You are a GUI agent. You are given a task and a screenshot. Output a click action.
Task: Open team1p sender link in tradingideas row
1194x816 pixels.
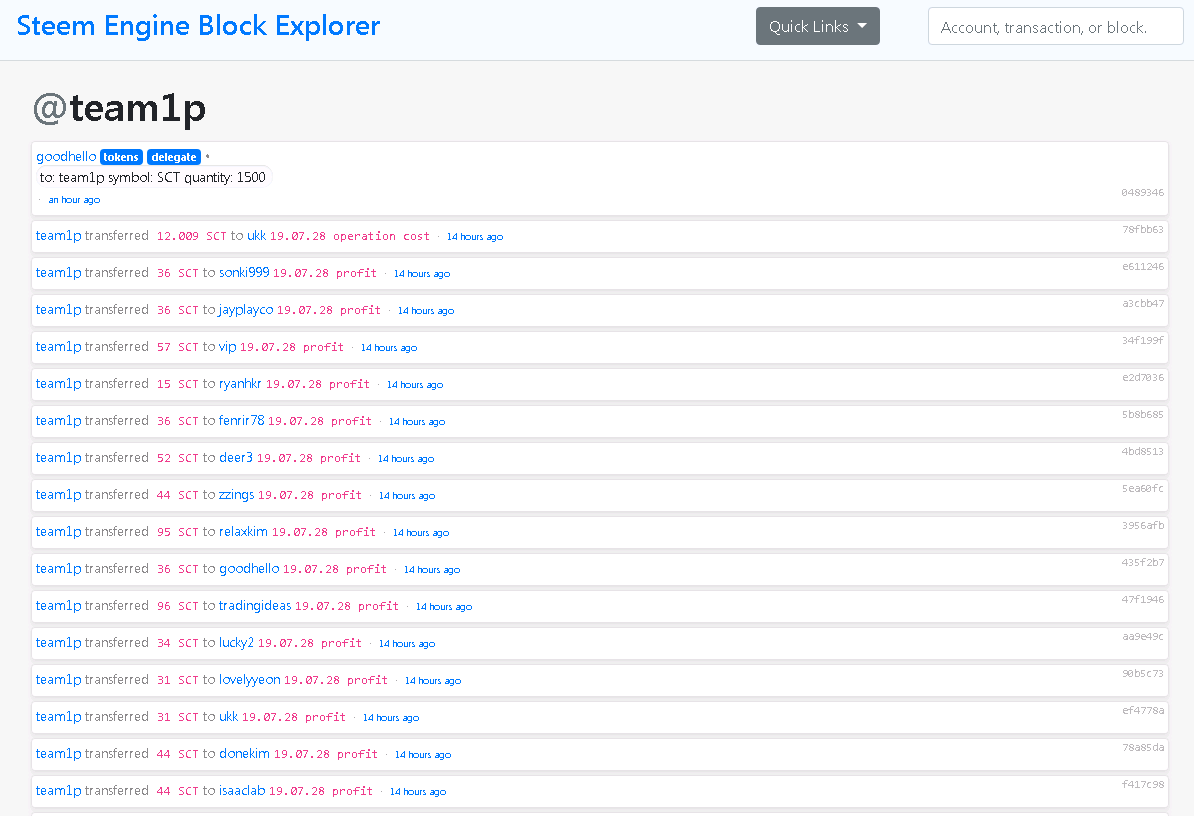(59, 605)
